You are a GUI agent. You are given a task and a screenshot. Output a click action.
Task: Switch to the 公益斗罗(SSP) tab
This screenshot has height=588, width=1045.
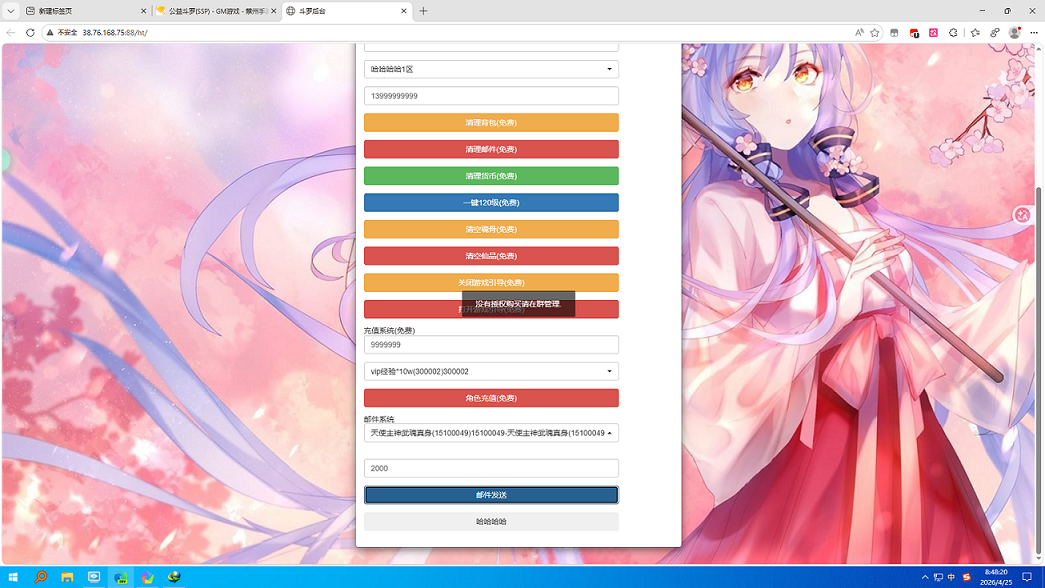(212, 11)
